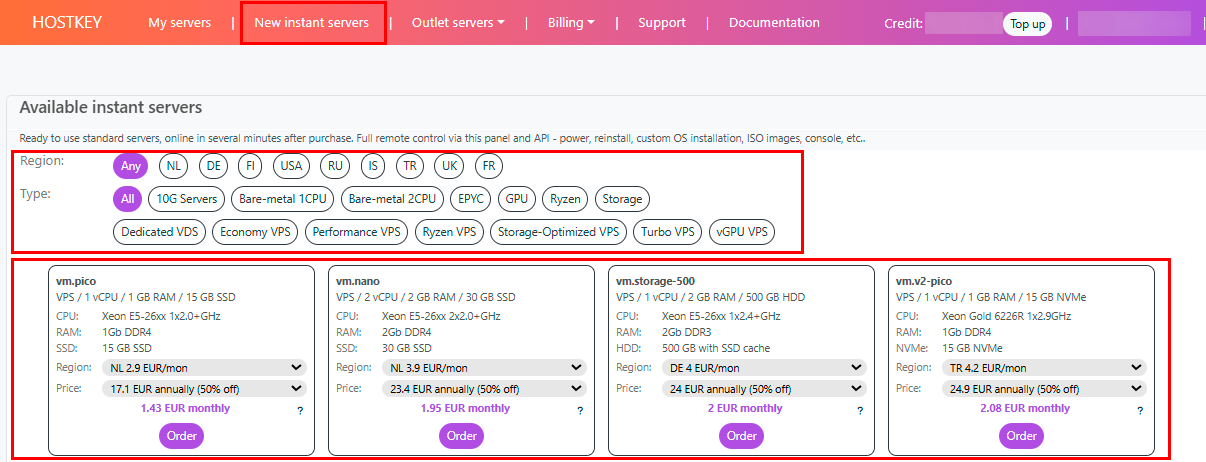Click the 1.95 EUR monthly price
This screenshot has height=462, width=1206.
pyautogui.click(x=465, y=408)
